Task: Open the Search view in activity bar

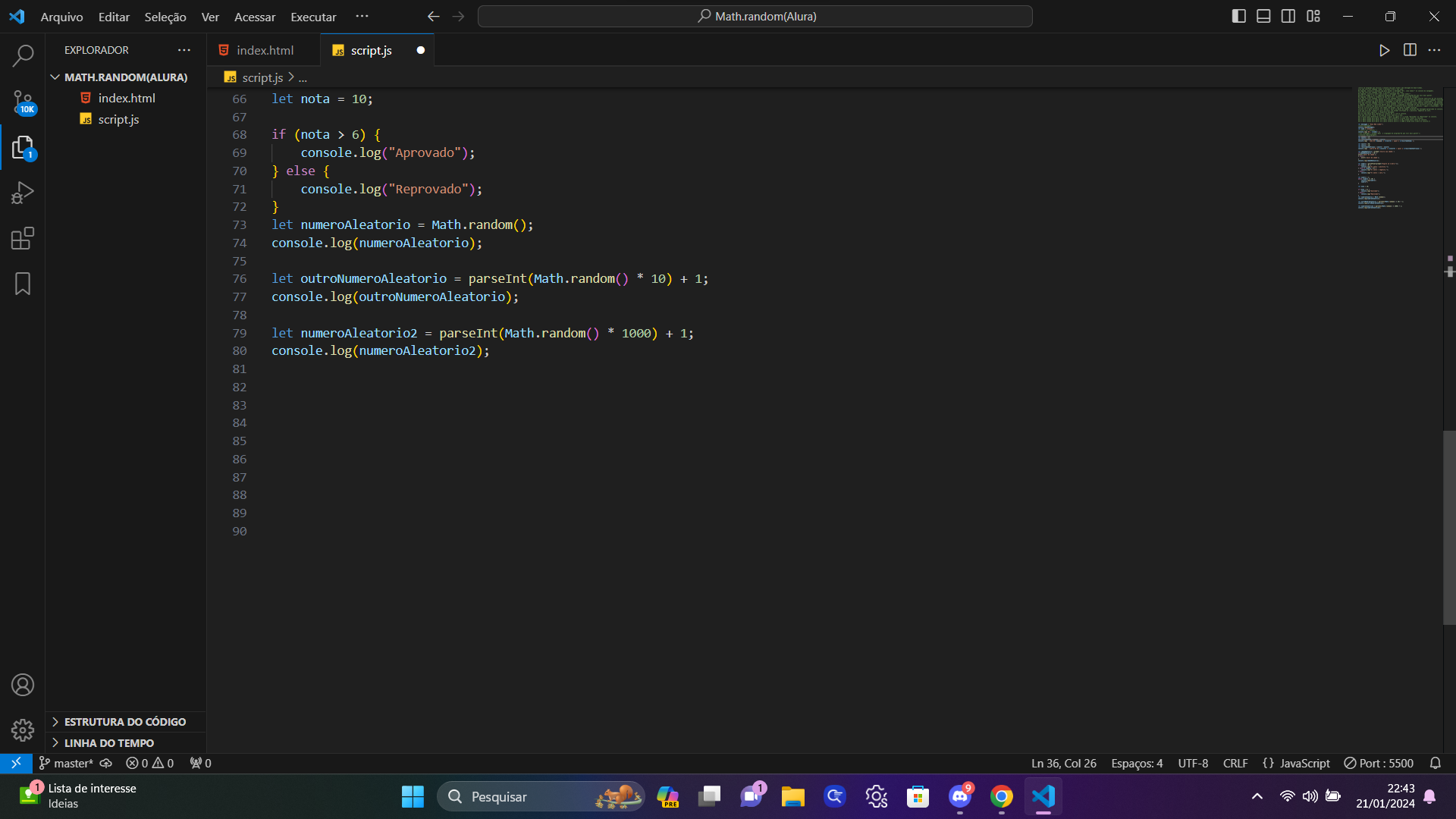Action: [23, 55]
